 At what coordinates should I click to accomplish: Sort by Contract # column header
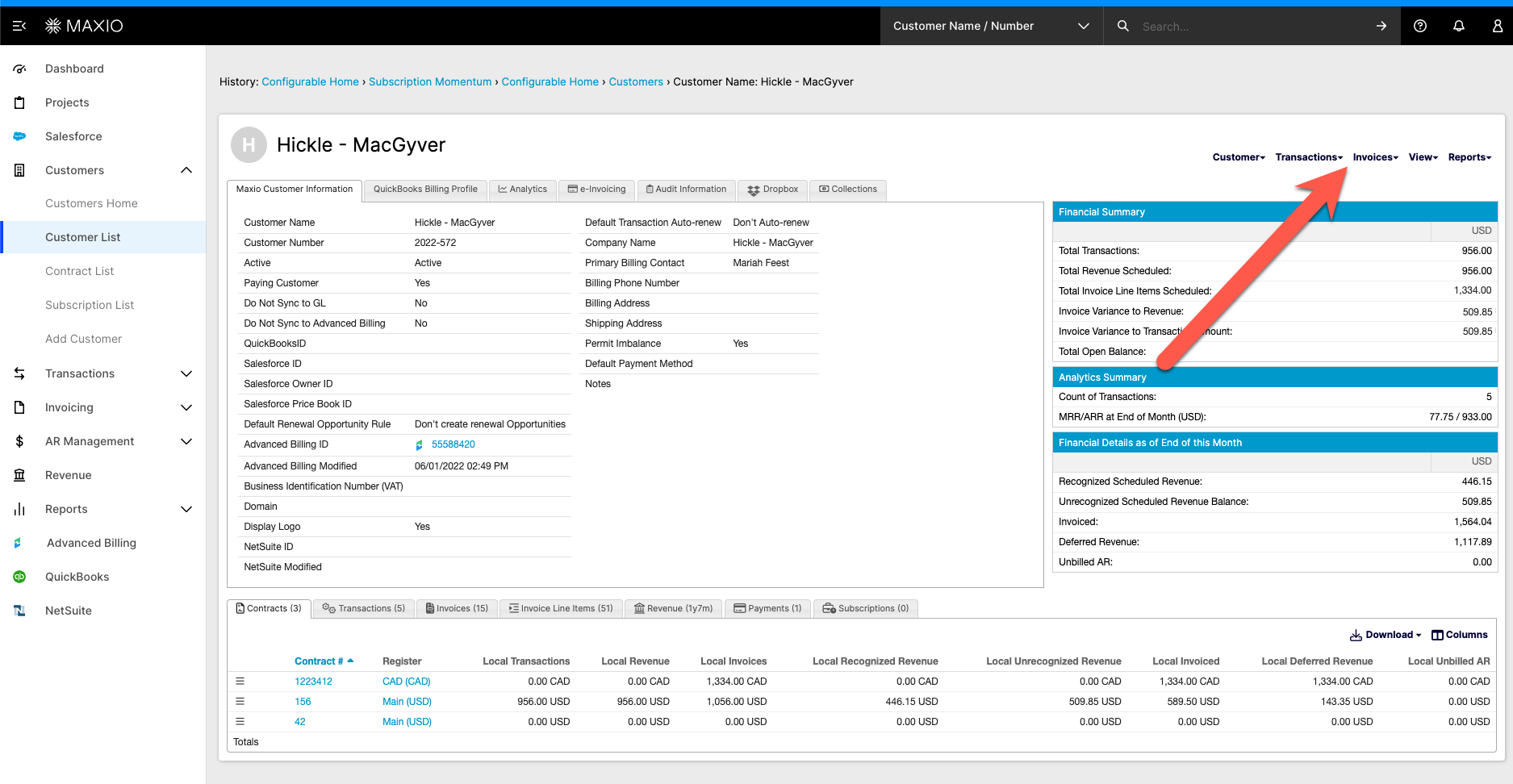click(x=324, y=661)
